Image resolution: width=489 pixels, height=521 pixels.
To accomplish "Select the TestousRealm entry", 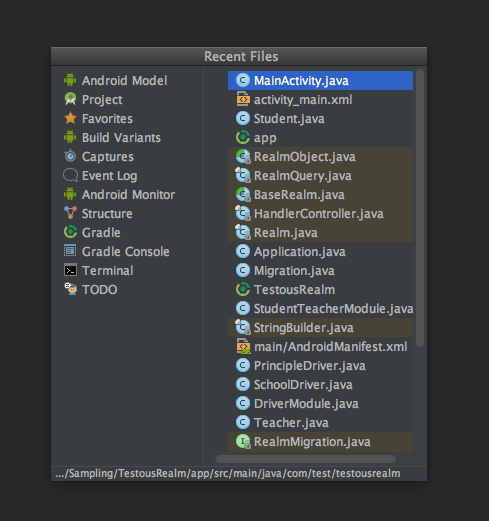I will (x=320, y=289).
